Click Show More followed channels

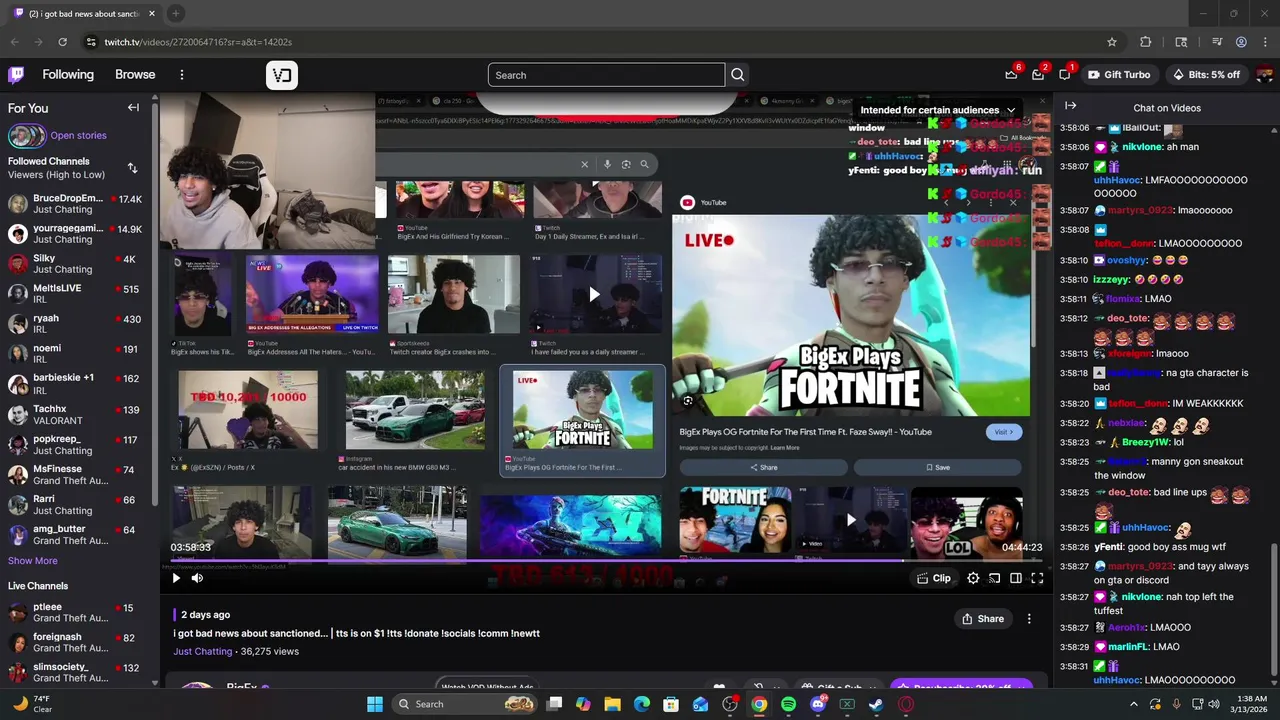click(x=33, y=561)
